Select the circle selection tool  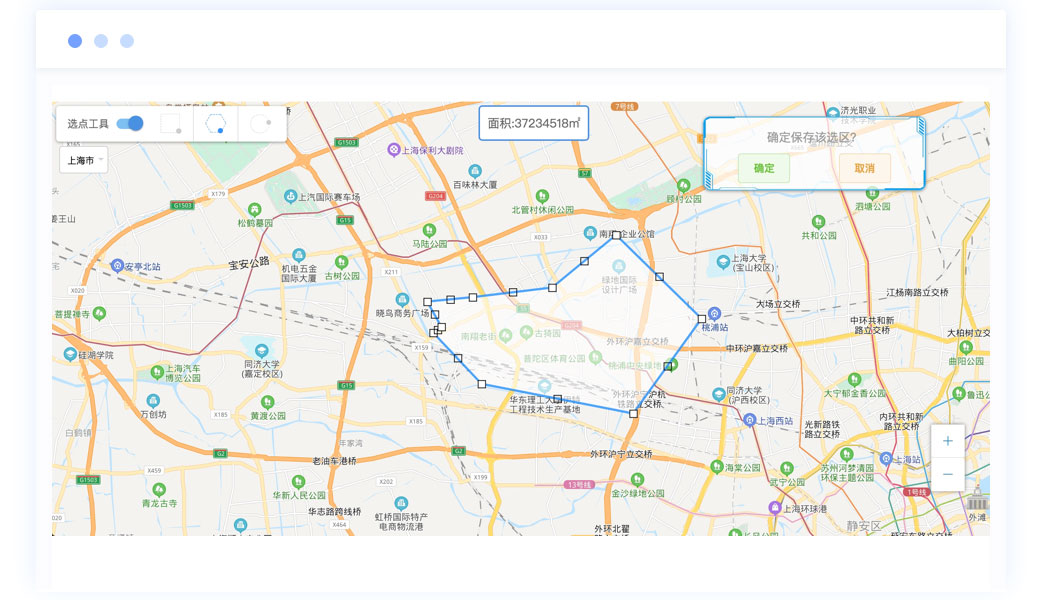261,123
